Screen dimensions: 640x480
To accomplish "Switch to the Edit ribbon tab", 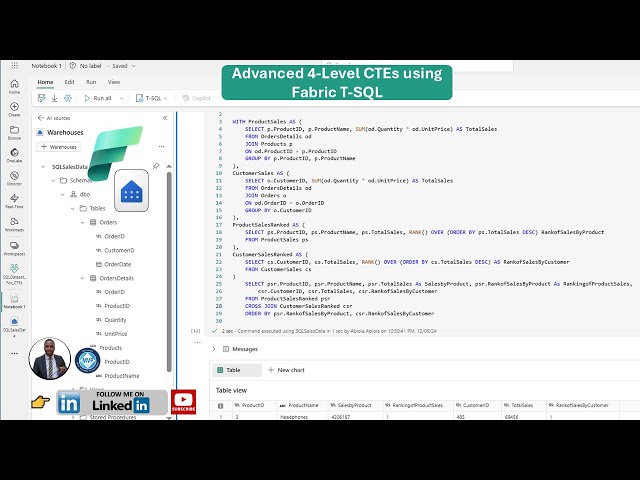I will tap(69, 82).
